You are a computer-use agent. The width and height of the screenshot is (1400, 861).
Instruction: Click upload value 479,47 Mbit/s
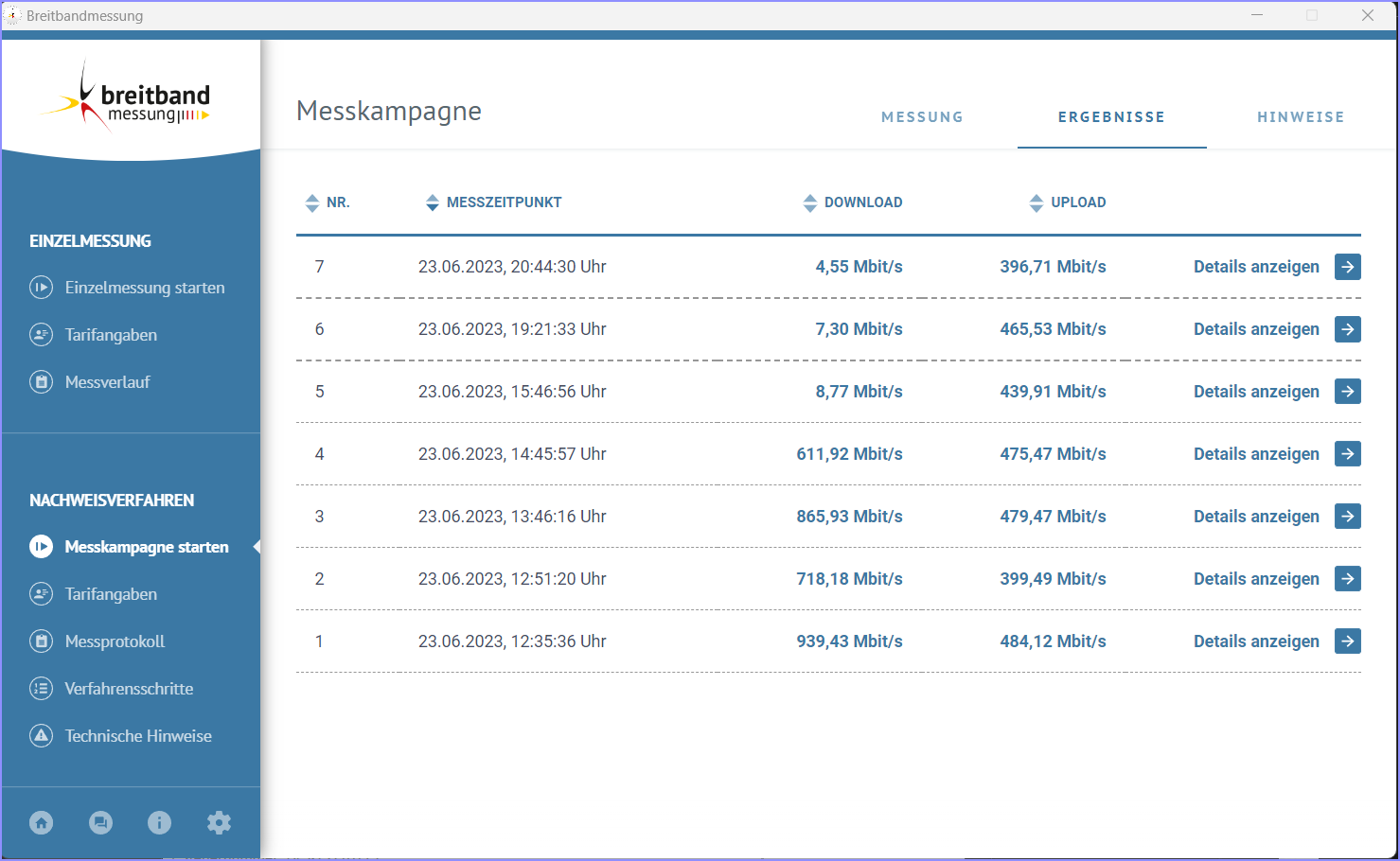[1053, 517]
